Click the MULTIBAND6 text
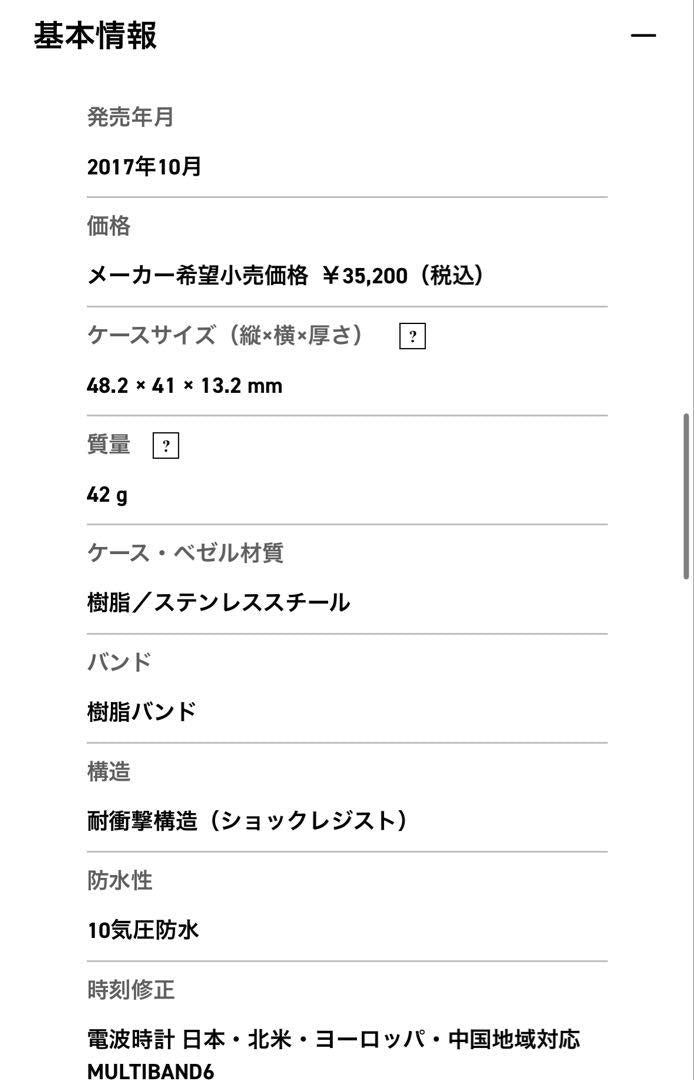The height and width of the screenshot is (1080, 694). (150, 1071)
